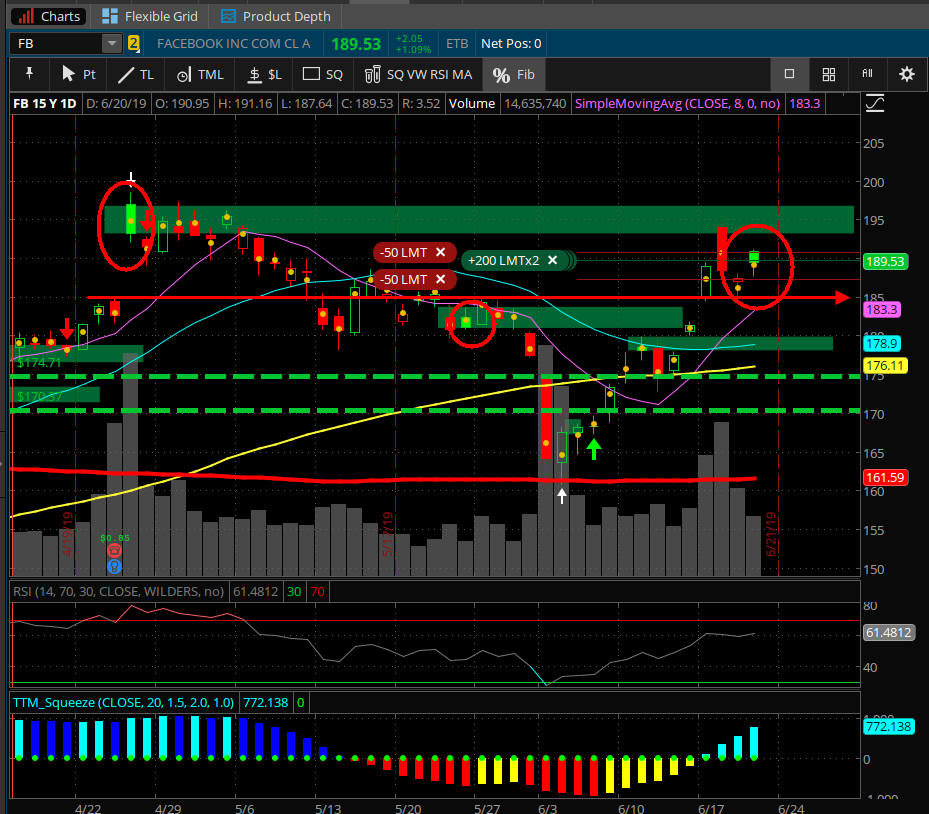The height and width of the screenshot is (814, 929).
Task: Switch to the chart grid layout icon
Action: click(x=828, y=74)
